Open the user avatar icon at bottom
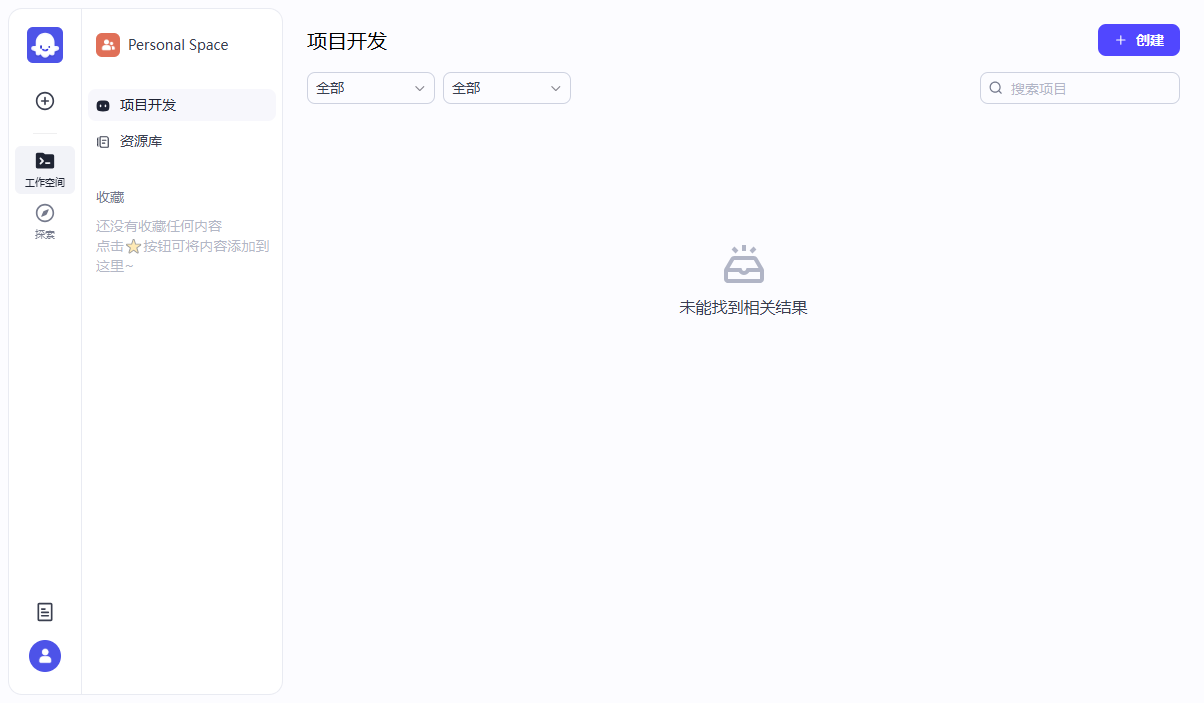 [x=44, y=656]
